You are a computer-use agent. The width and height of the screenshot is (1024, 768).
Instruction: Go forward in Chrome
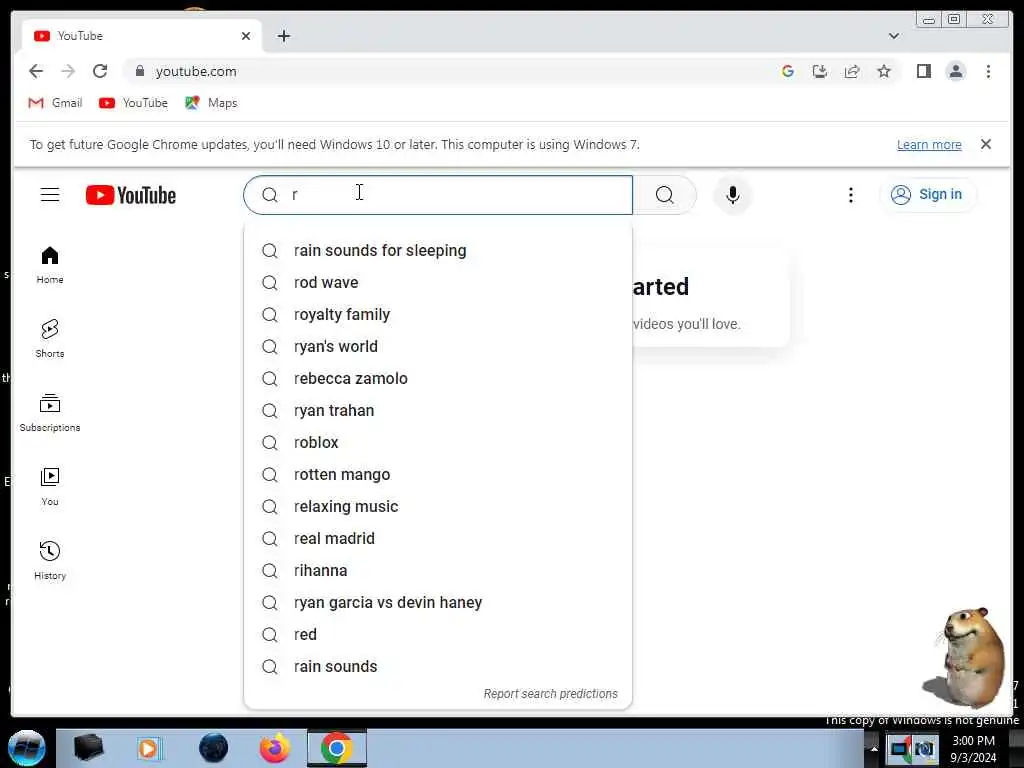[x=68, y=71]
